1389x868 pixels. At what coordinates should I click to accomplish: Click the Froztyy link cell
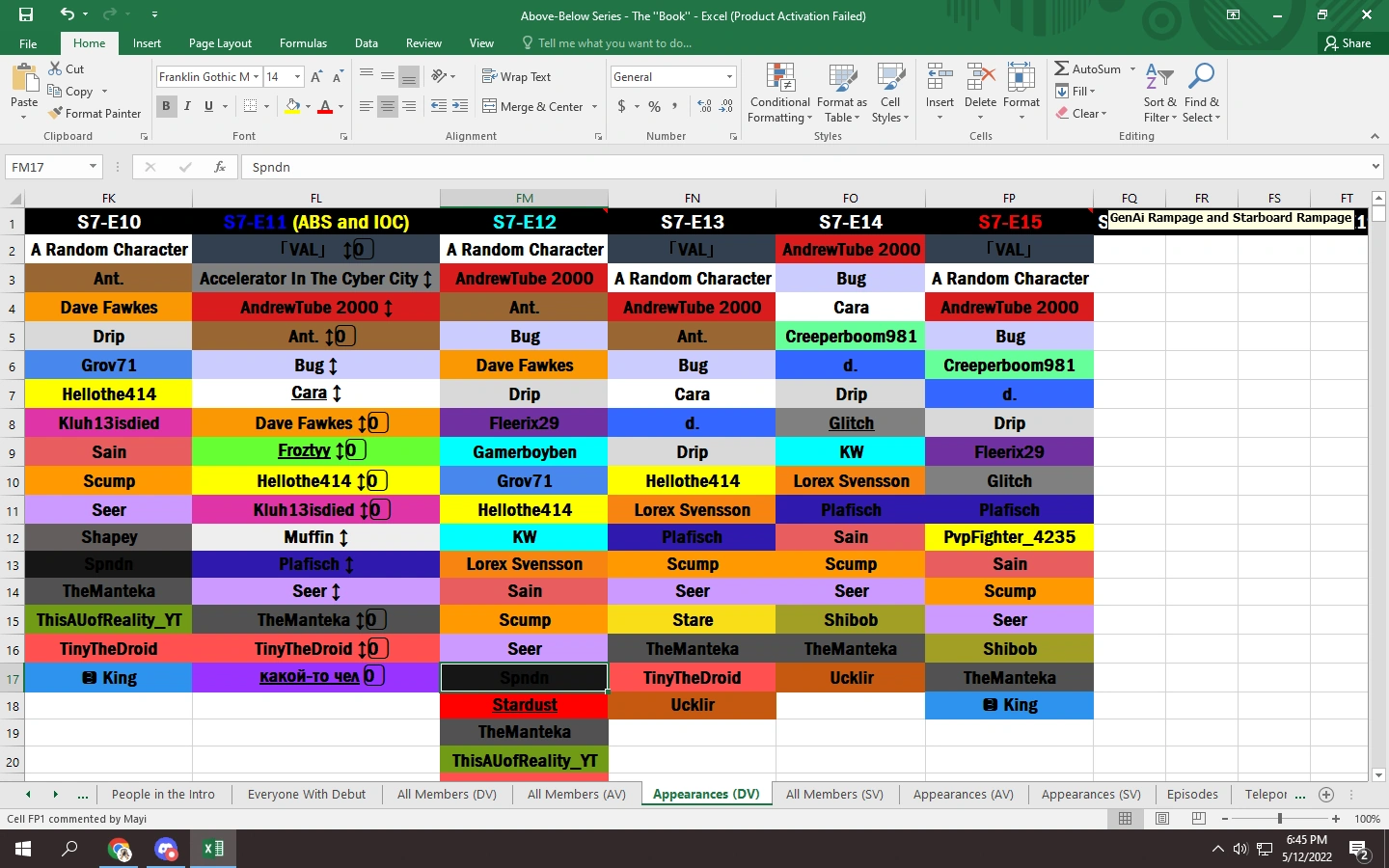pyautogui.click(x=316, y=450)
